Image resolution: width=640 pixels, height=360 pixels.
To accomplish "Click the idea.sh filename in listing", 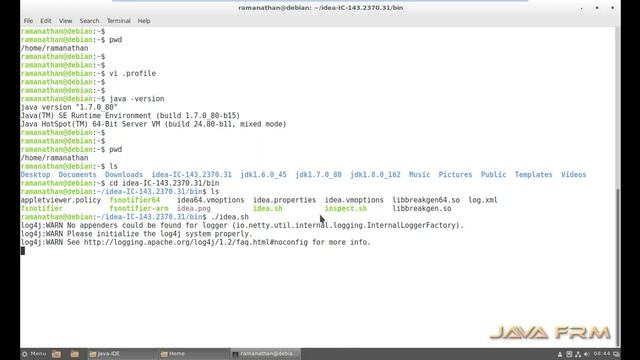I will [267, 209].
